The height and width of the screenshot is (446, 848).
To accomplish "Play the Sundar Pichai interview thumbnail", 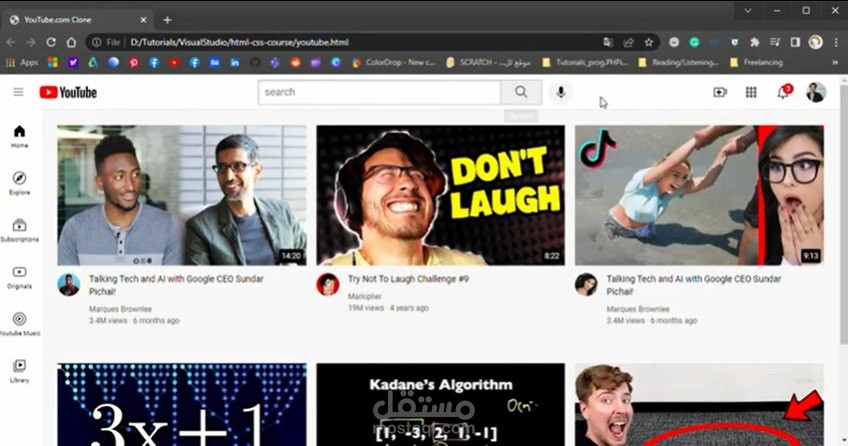I will (182, 195).
